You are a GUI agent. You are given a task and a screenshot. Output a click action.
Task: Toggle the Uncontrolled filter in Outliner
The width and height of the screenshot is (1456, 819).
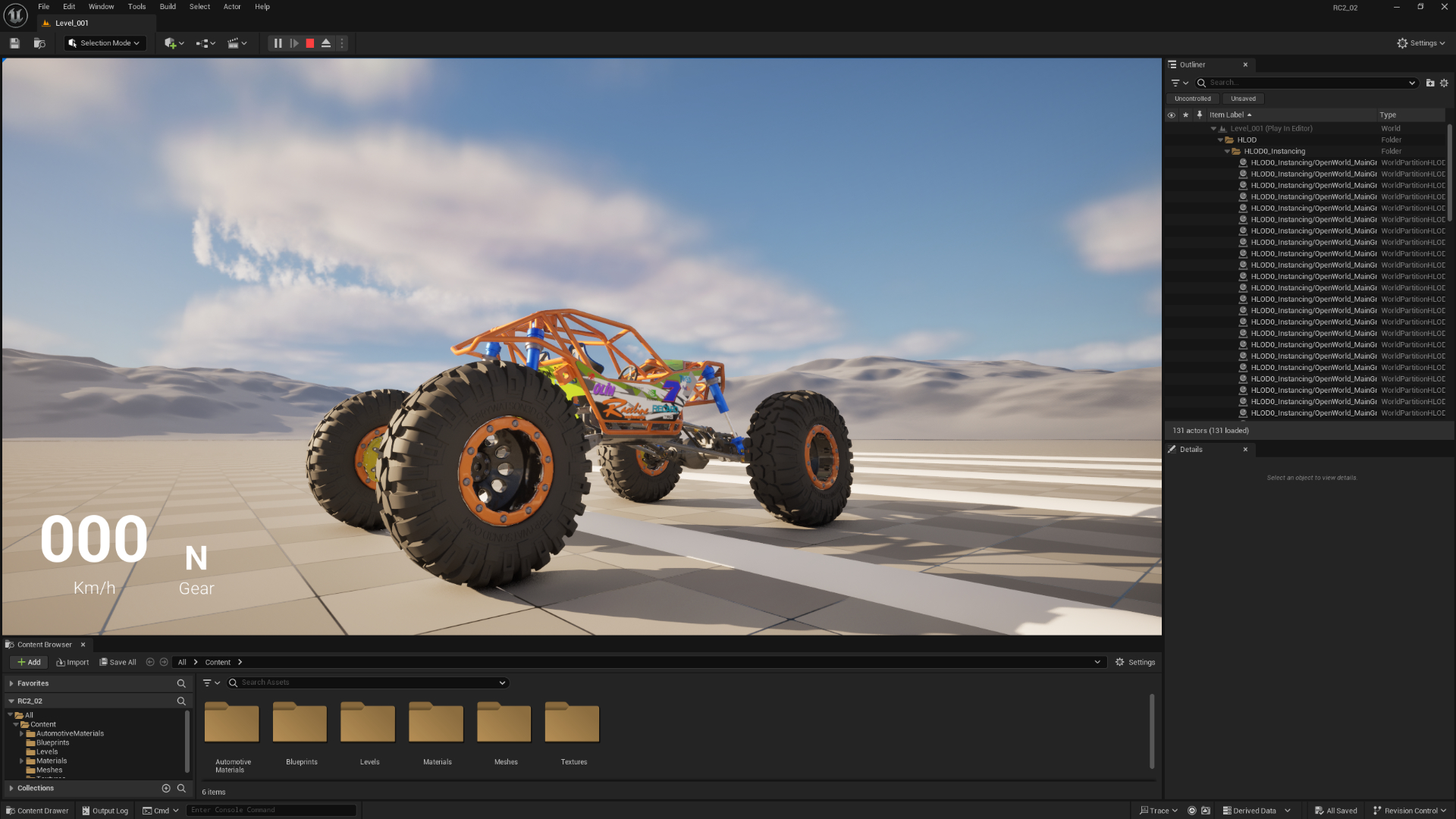[x=1192, y=99]
